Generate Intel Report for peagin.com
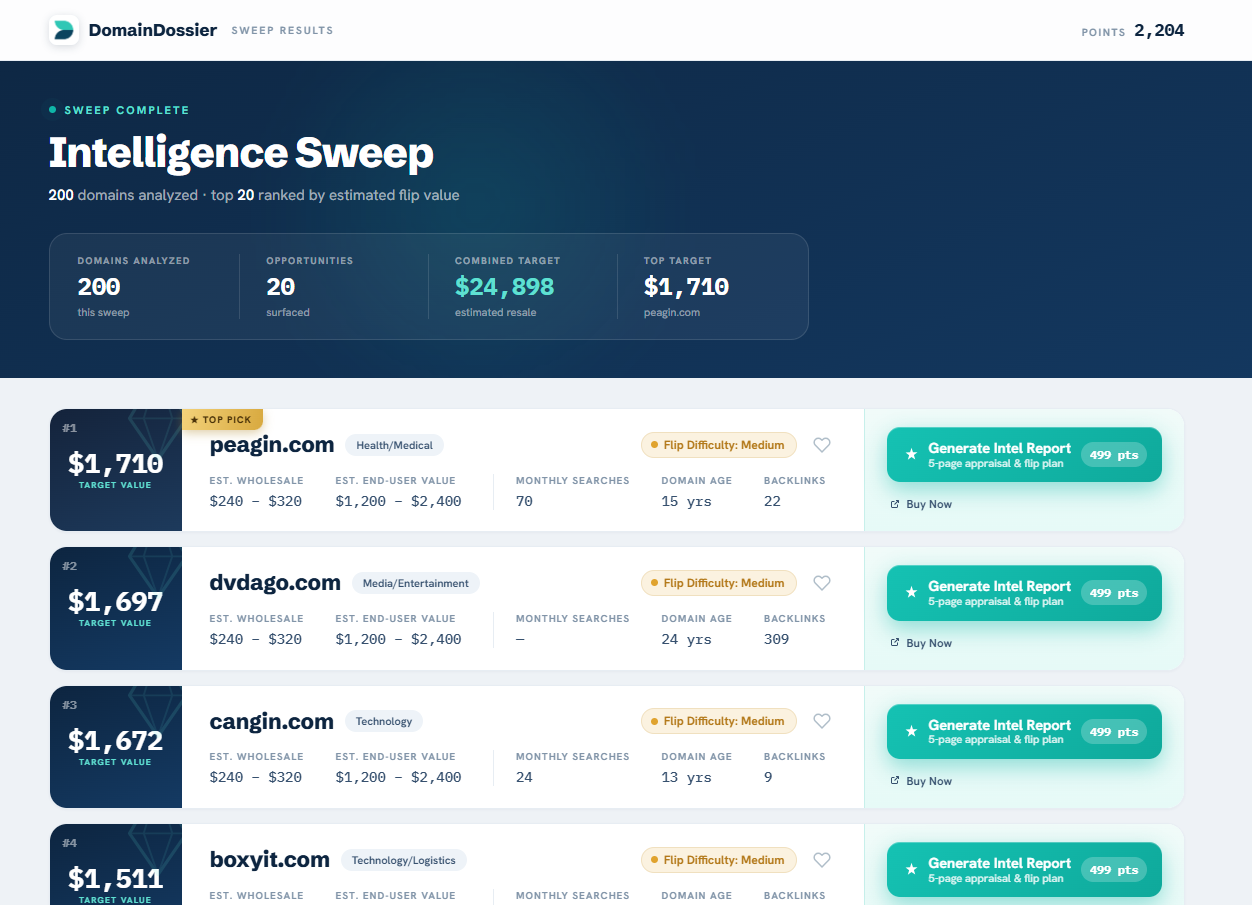The width and height of the screenshot is (1252, 905). (1024, 455)
